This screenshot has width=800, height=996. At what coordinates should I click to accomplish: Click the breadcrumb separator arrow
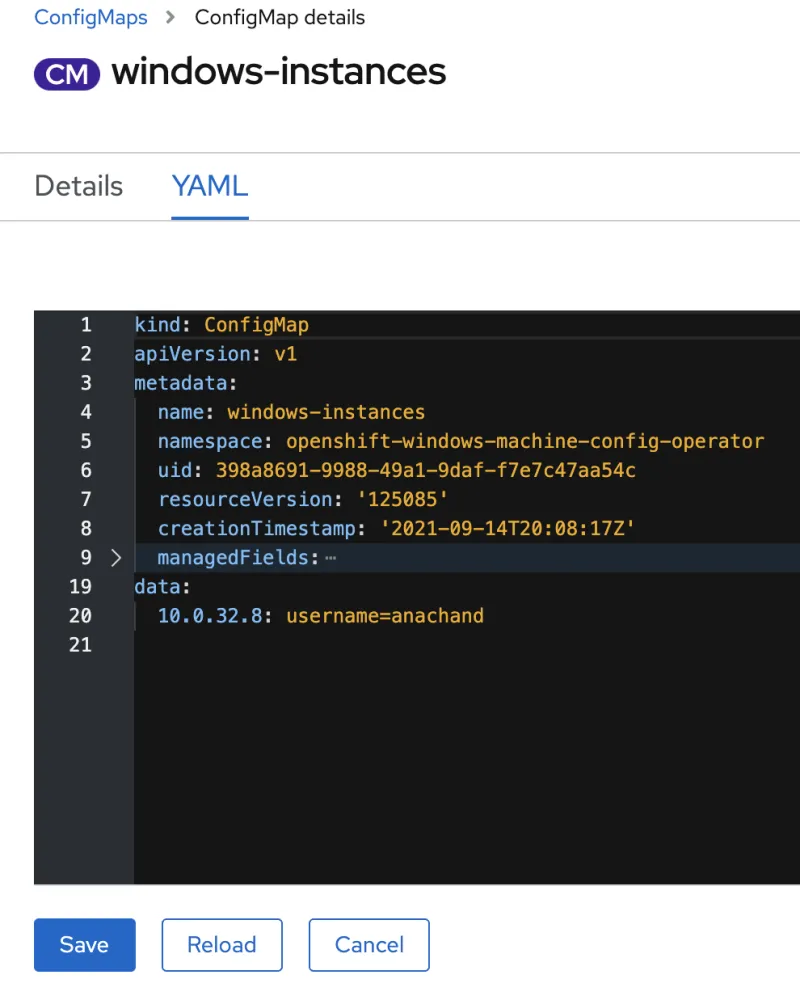point(171,18)
